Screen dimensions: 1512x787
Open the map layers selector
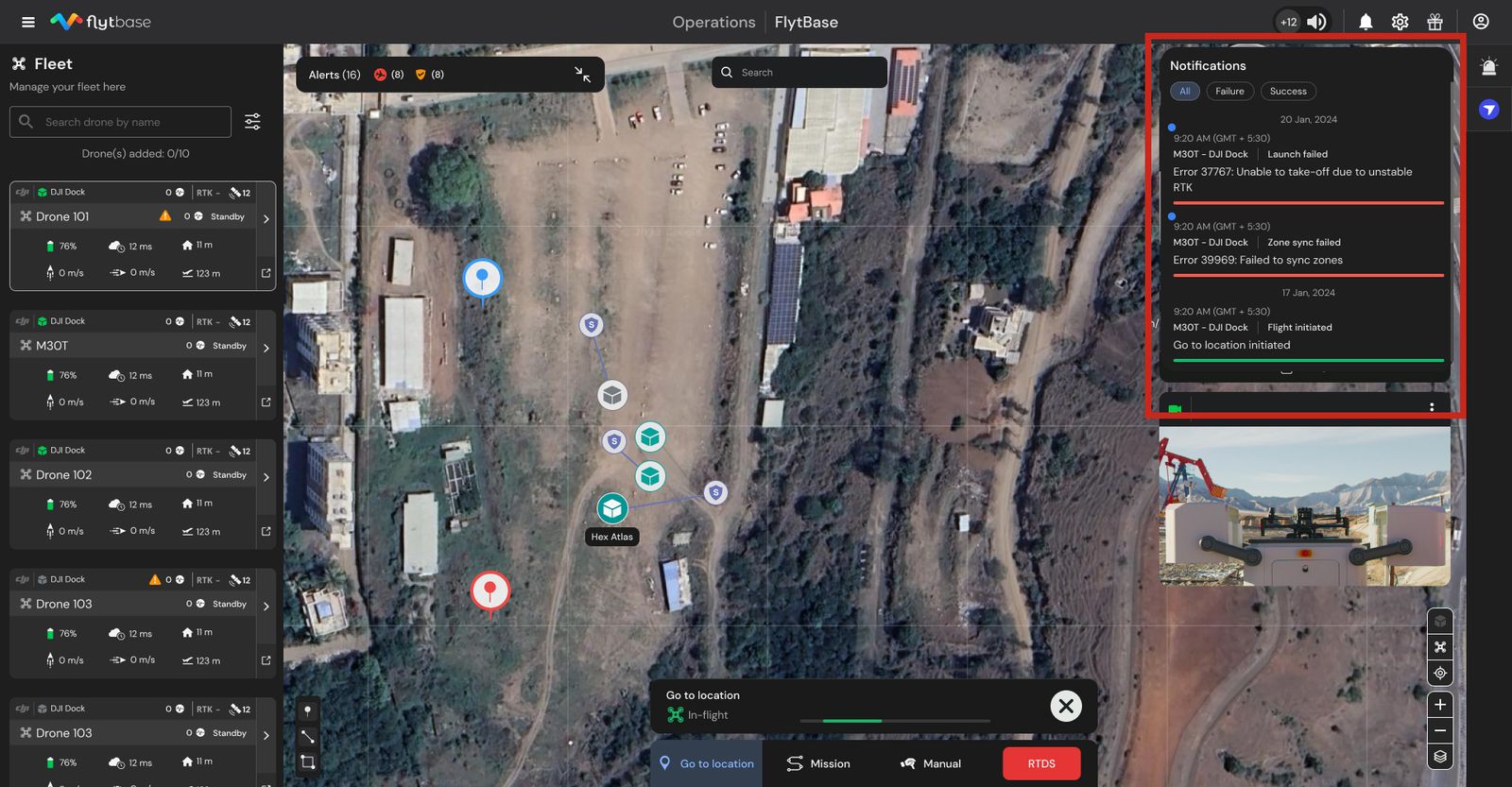(x=1440, y=757)
